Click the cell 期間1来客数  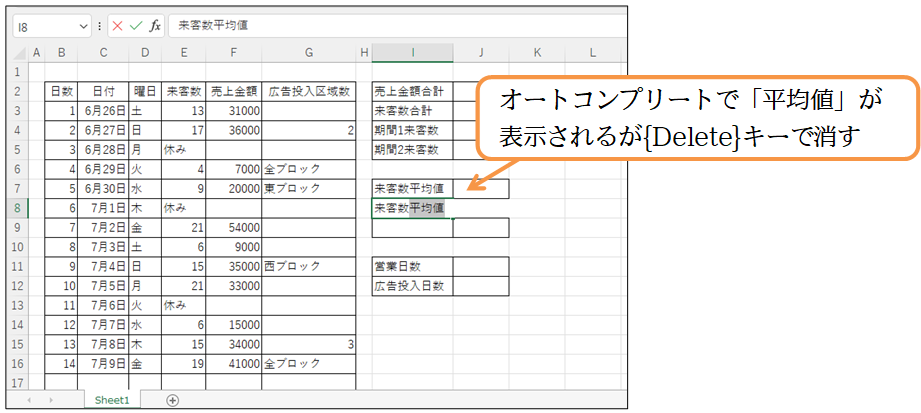tap(413, 130)
